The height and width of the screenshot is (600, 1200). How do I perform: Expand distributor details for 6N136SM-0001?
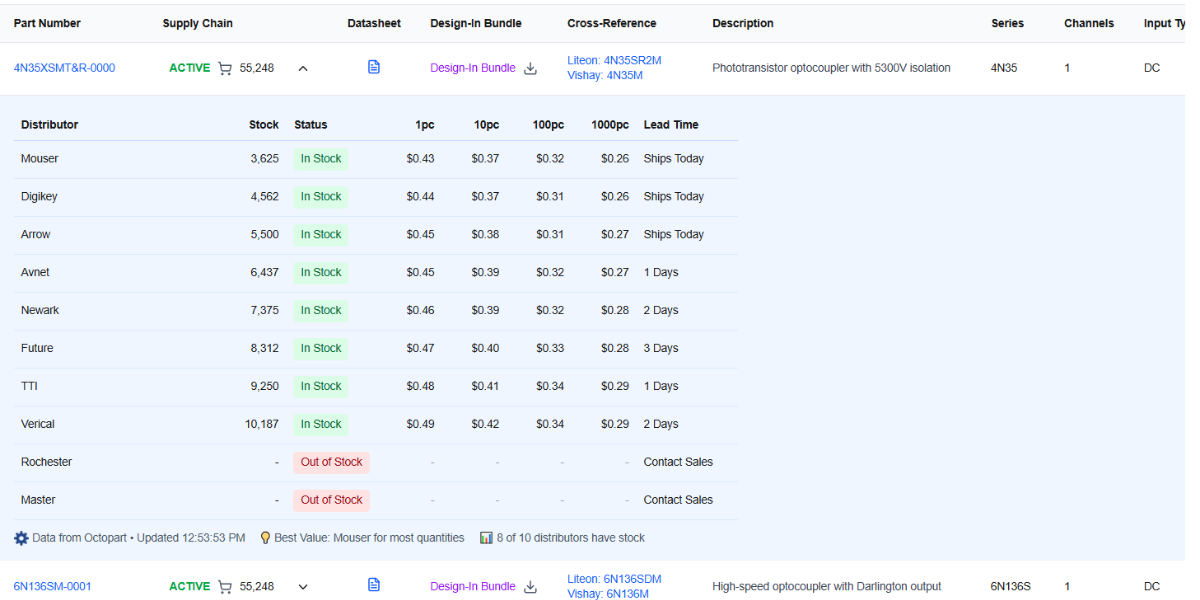point(303,587)
